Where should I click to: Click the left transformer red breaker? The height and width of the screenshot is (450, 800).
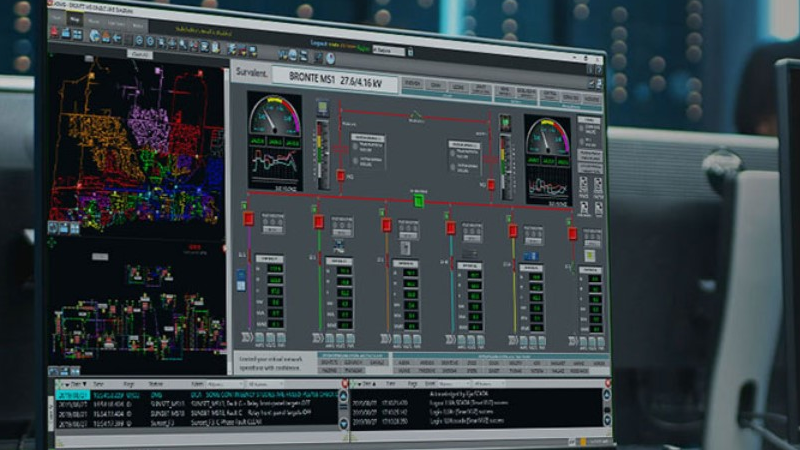pos(340,176)
